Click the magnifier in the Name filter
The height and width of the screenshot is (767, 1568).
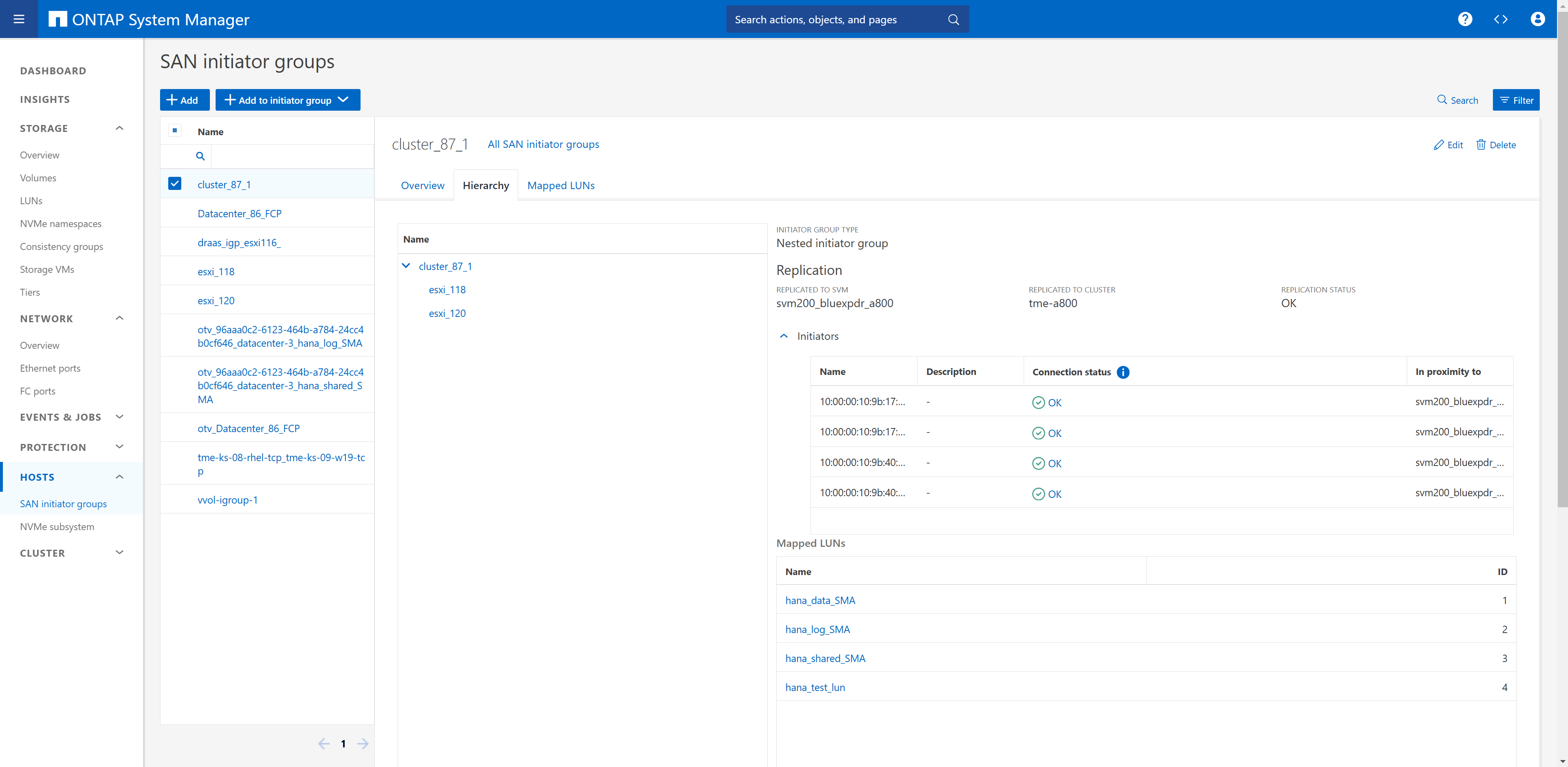click(200, 156)
